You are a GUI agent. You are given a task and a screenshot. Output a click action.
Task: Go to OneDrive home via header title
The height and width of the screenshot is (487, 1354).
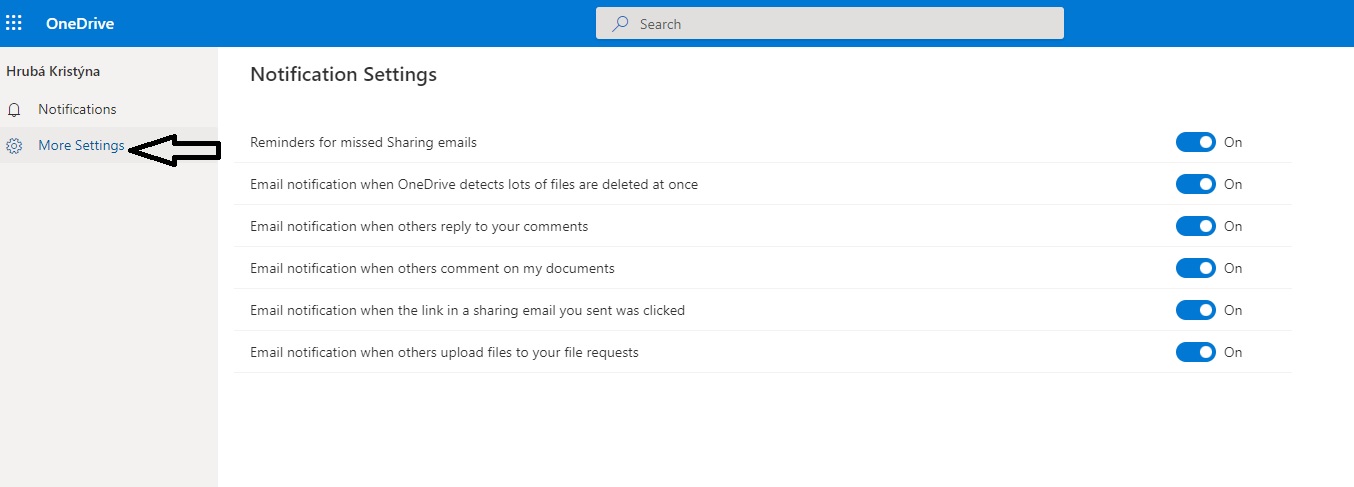click(80, 24)
